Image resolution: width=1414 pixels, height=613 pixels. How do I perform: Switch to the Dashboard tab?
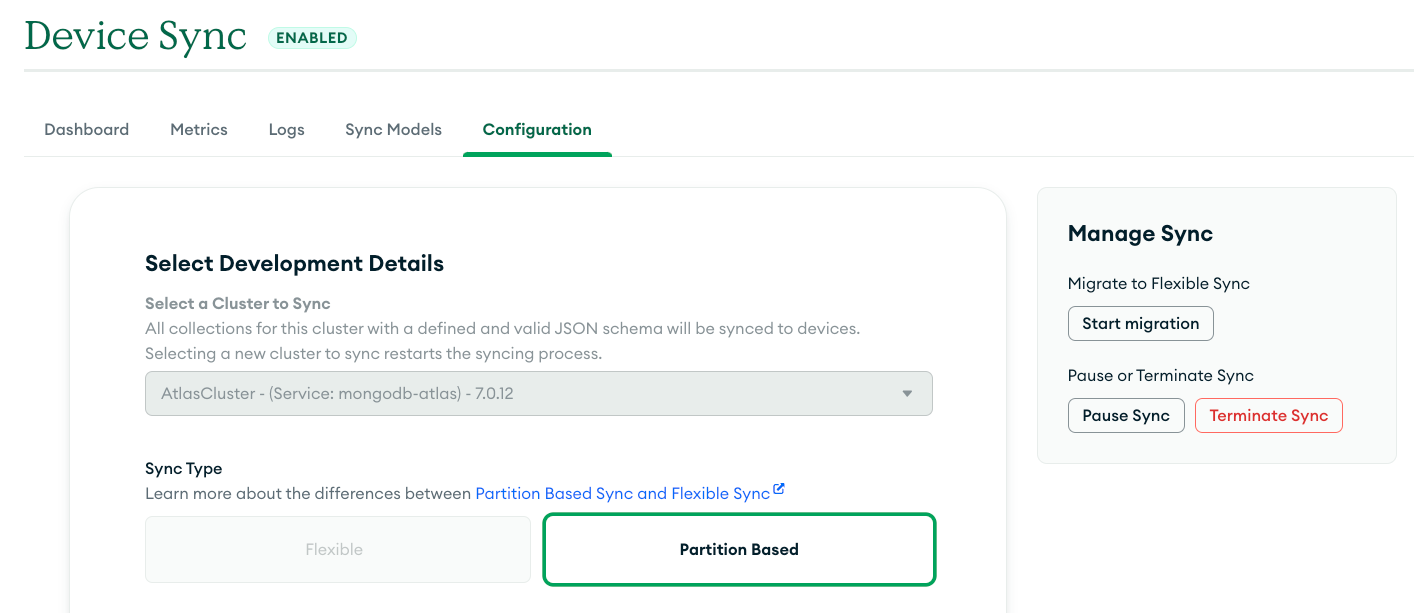(87, 130)
